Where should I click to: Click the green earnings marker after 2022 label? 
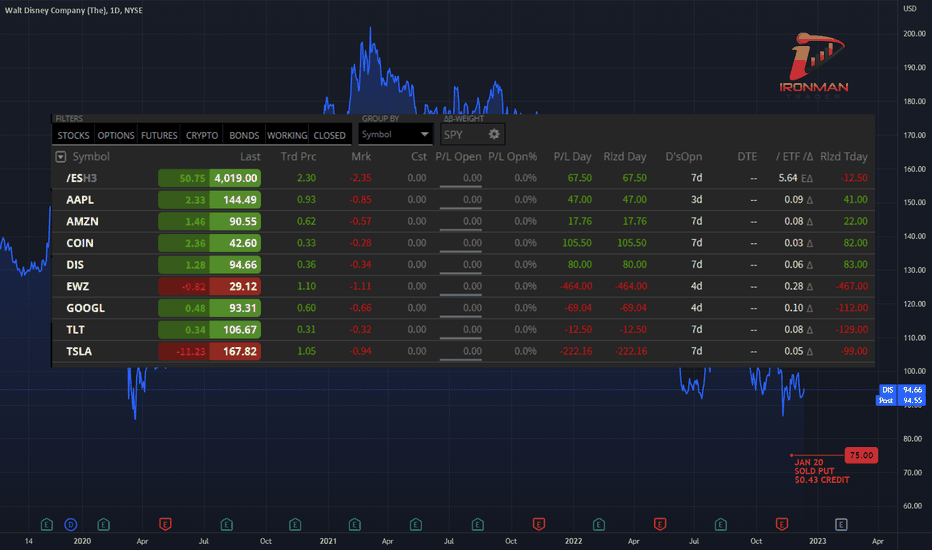tap(599, 524)
